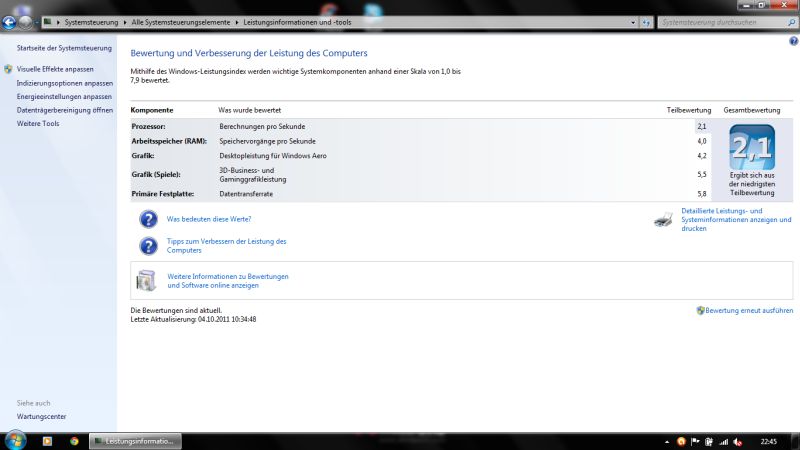Click the Gesamtbewertung column header
This screenshot has height=450, width=800.
point(752,110)
